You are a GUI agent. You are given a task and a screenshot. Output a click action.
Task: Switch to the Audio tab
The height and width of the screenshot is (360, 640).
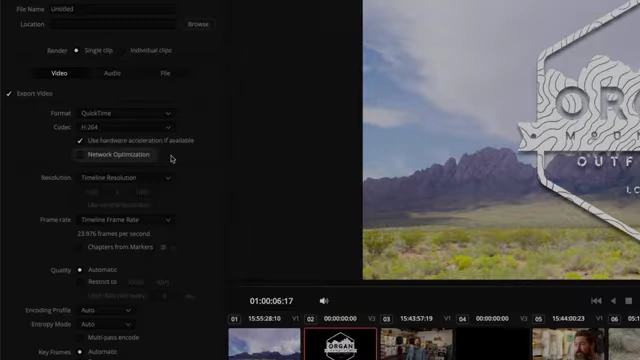pos(112,73)
